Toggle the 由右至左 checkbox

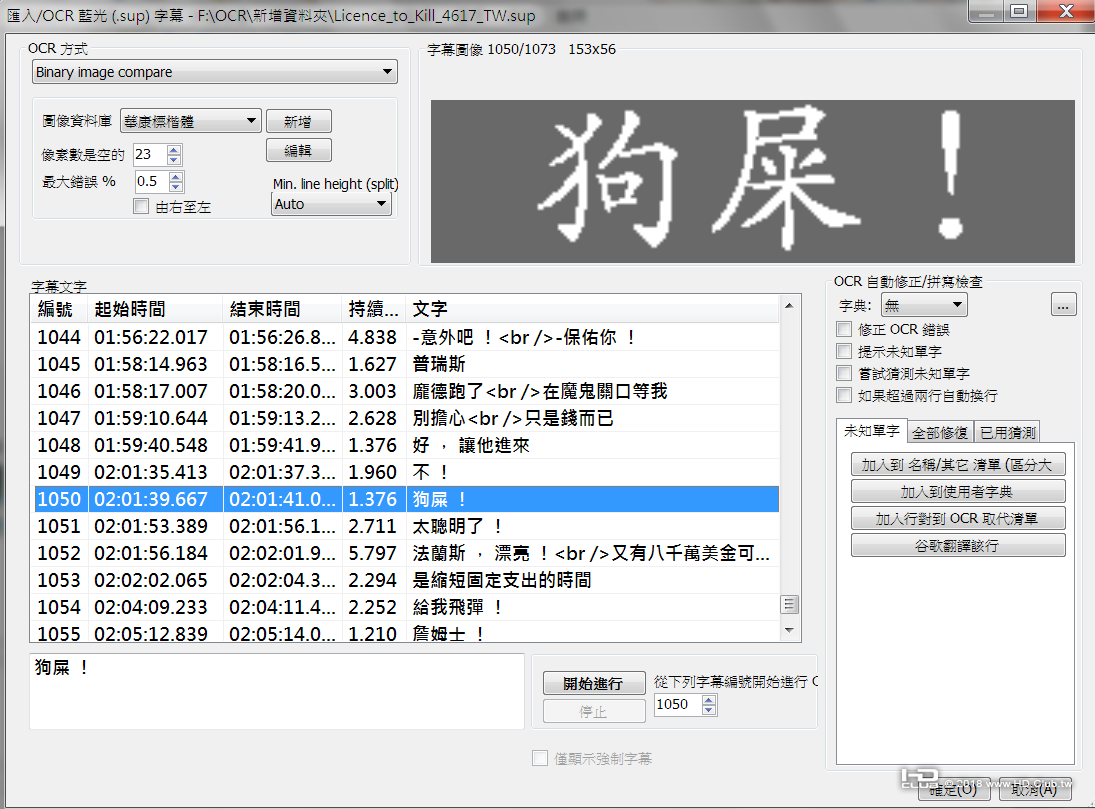141,206
